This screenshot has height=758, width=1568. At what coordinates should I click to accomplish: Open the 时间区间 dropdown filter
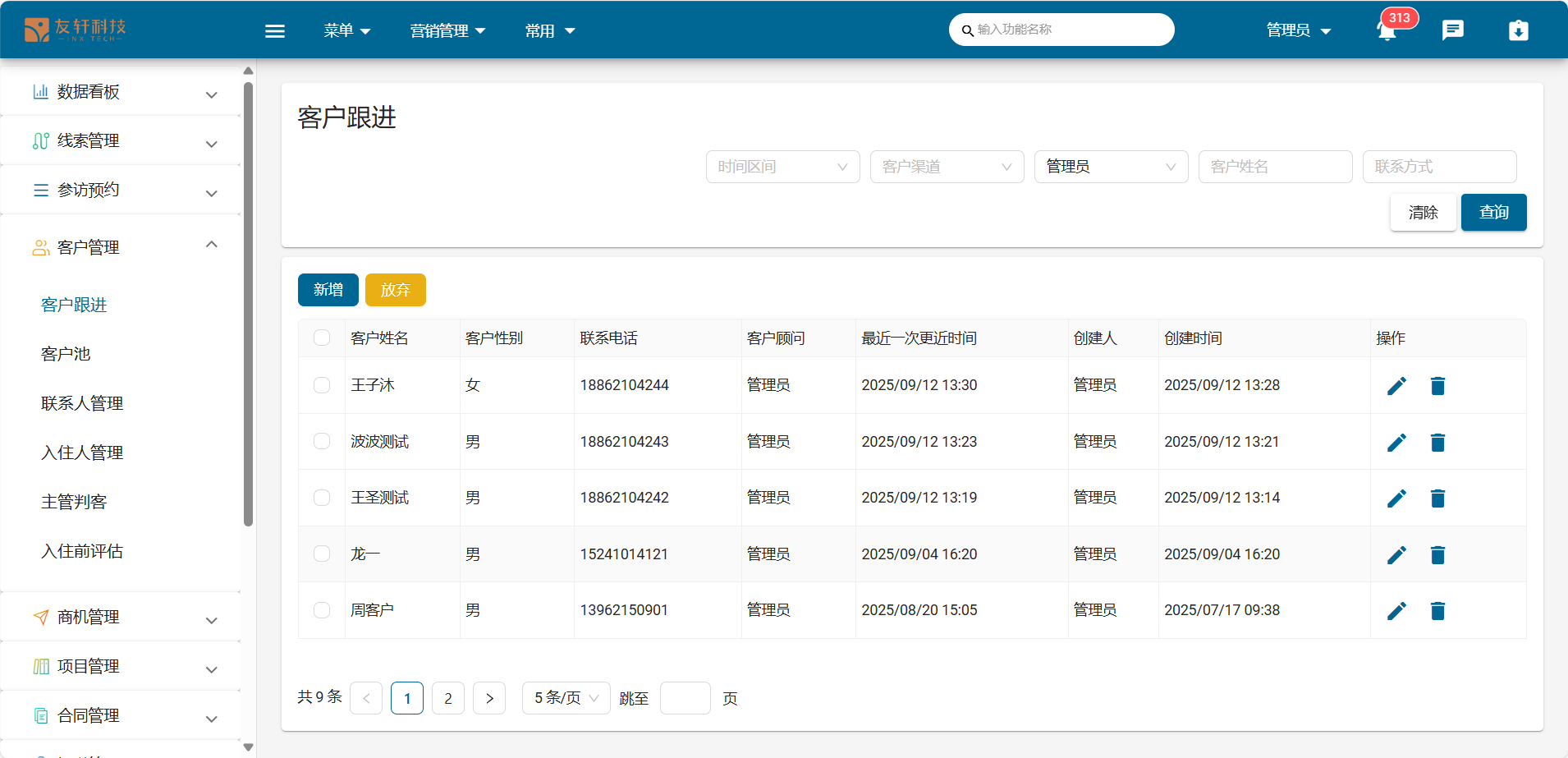coord(782,167)
